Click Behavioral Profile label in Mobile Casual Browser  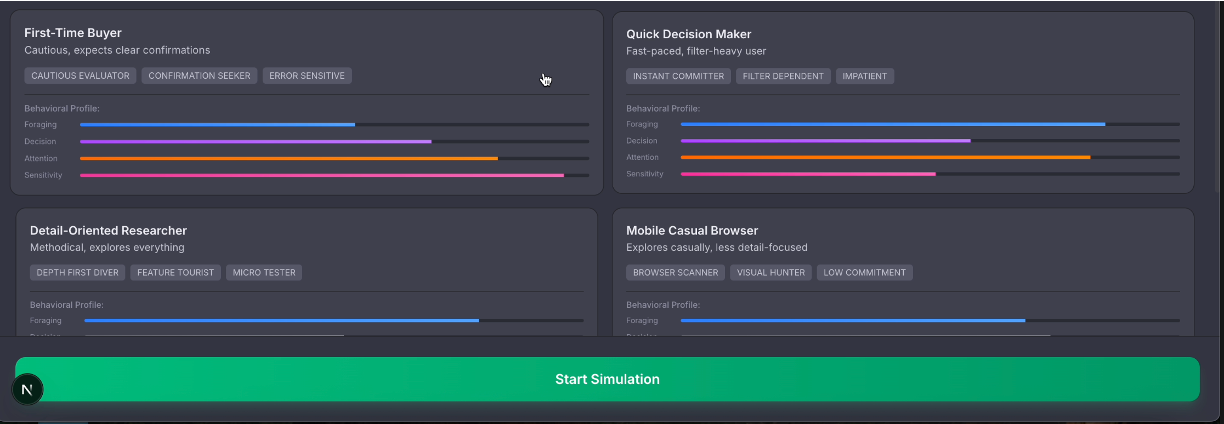pyautogui.click(x=663, y=304)
